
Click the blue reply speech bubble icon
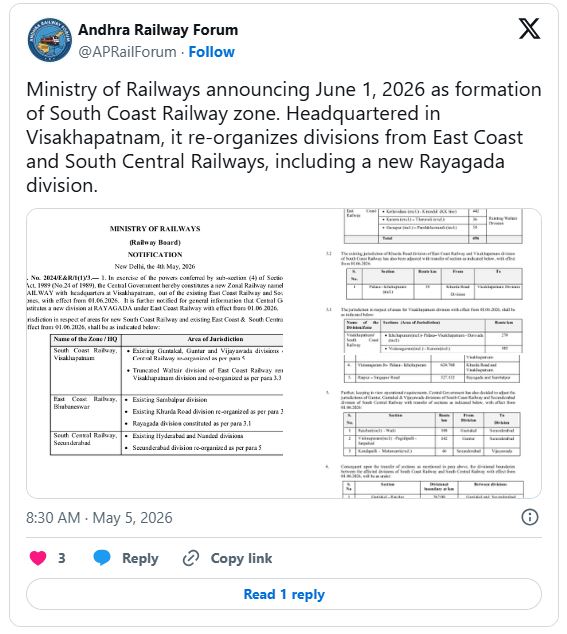pos(102,558)
